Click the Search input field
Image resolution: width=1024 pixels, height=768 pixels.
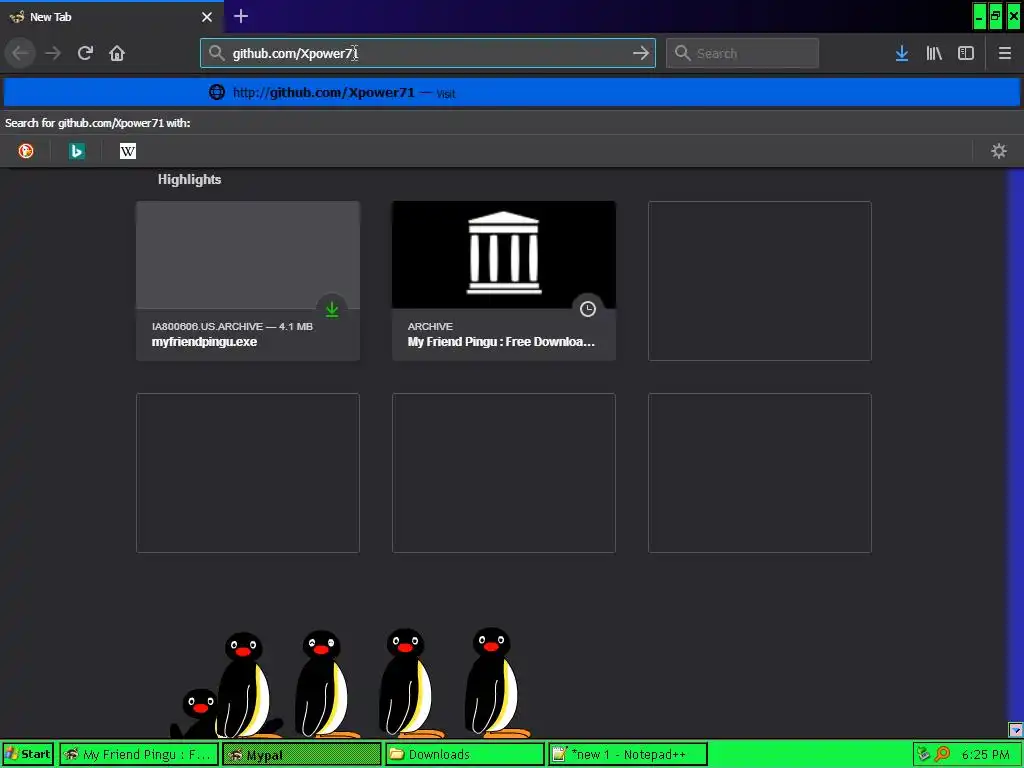[742, 53]
